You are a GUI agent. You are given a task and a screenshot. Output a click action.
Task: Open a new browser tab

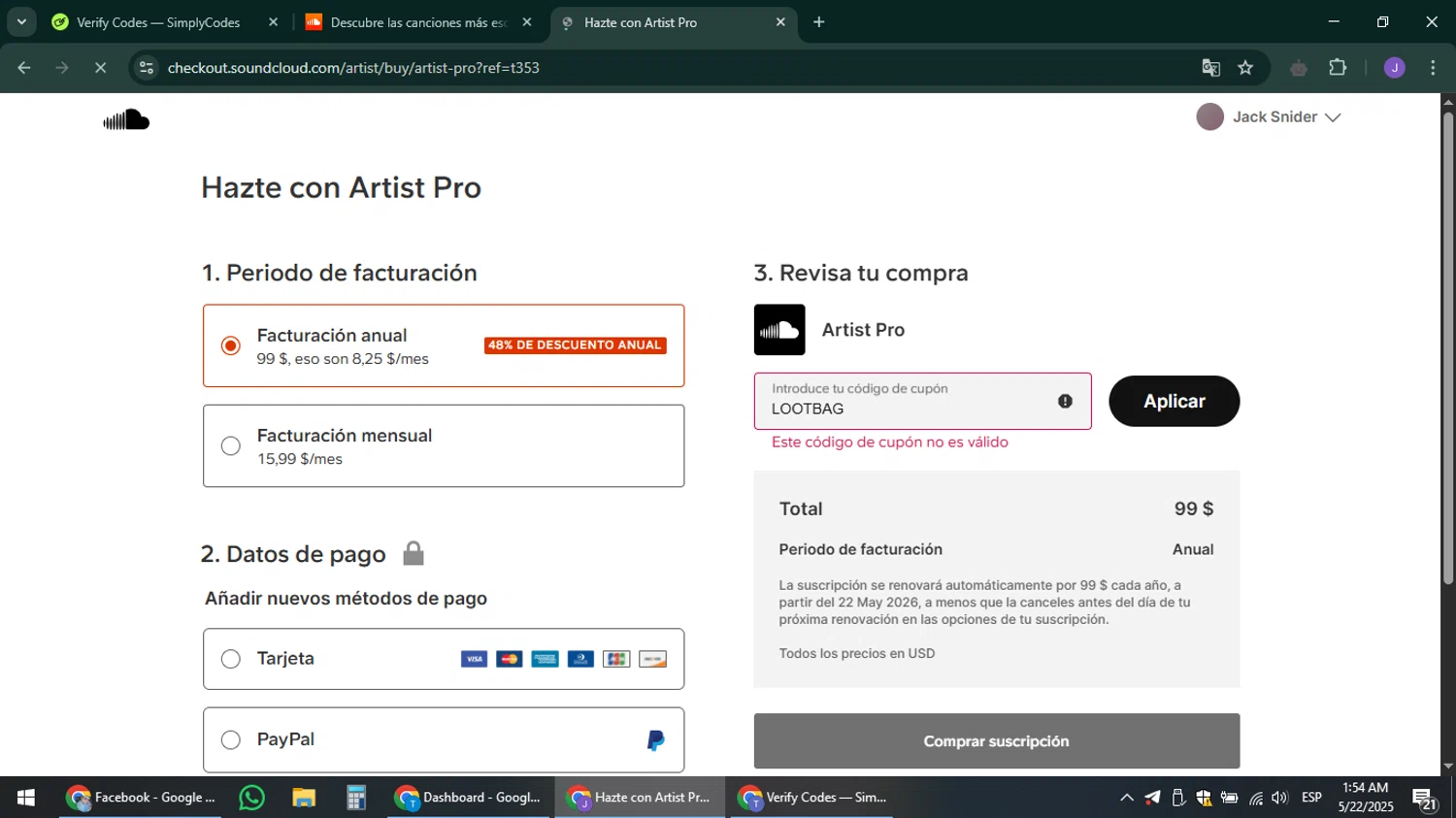click(819, 22)
